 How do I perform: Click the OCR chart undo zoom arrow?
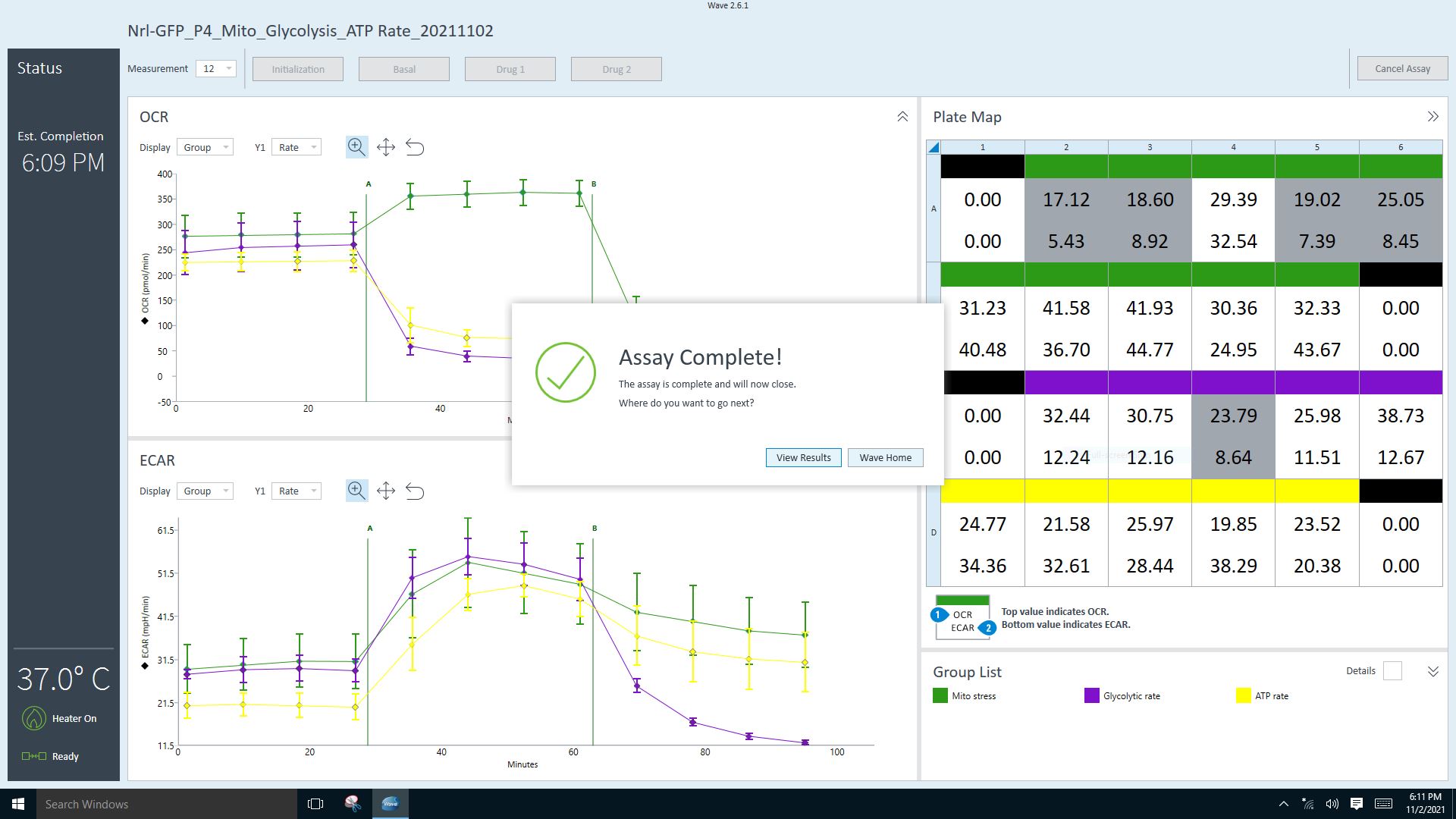pos(415,147)
